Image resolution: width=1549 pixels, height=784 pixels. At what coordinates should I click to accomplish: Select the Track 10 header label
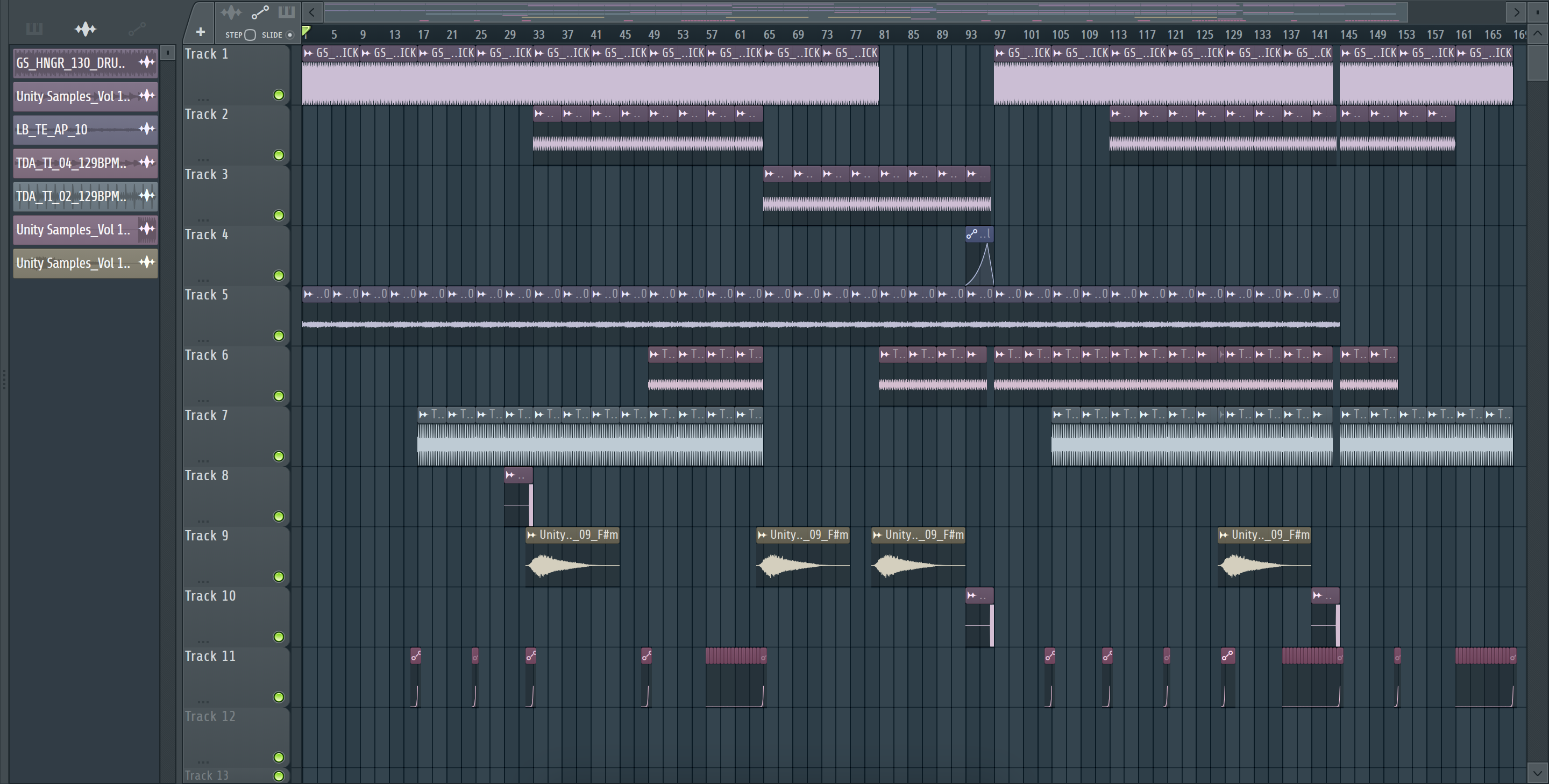210,596
